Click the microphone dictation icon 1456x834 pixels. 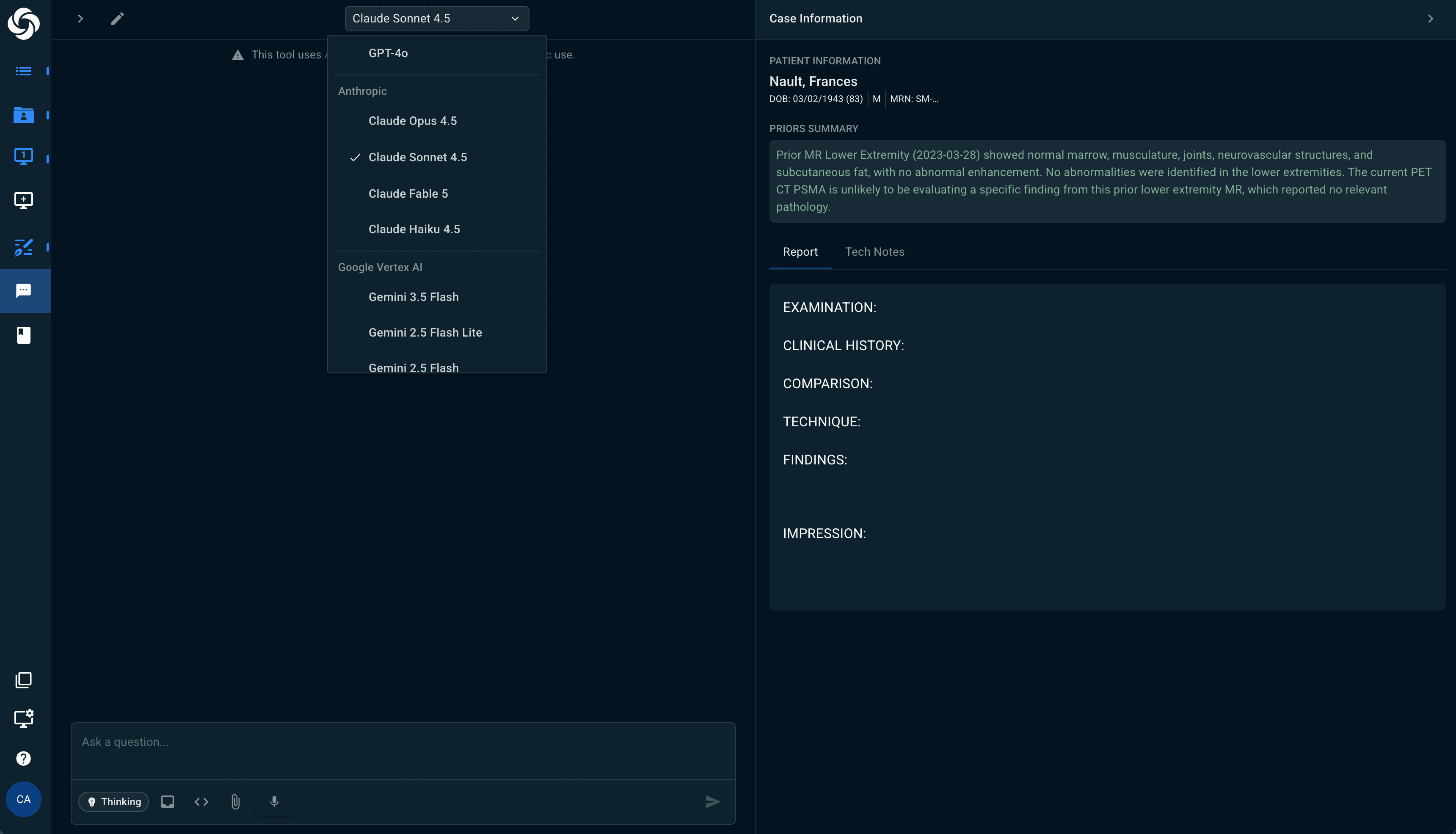click(274, 801)
